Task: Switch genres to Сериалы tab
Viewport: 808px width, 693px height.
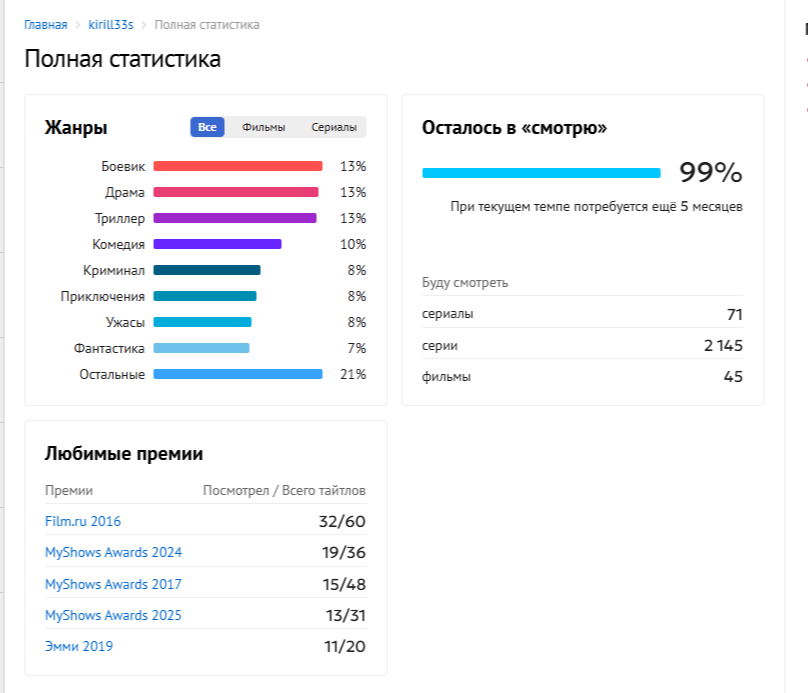Action: 334,127
